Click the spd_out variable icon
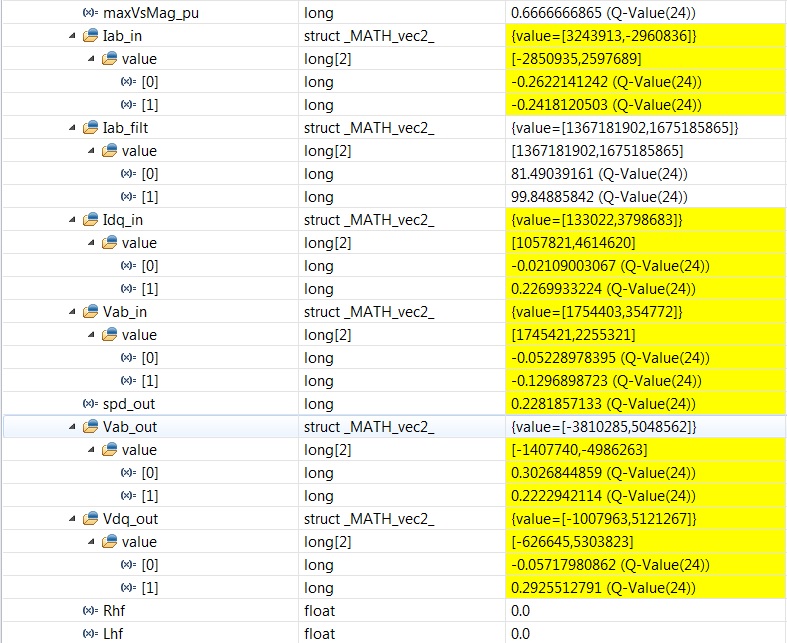Image resolution: width=787 pixels, height=643 pixels. click(x=90, y=404)
